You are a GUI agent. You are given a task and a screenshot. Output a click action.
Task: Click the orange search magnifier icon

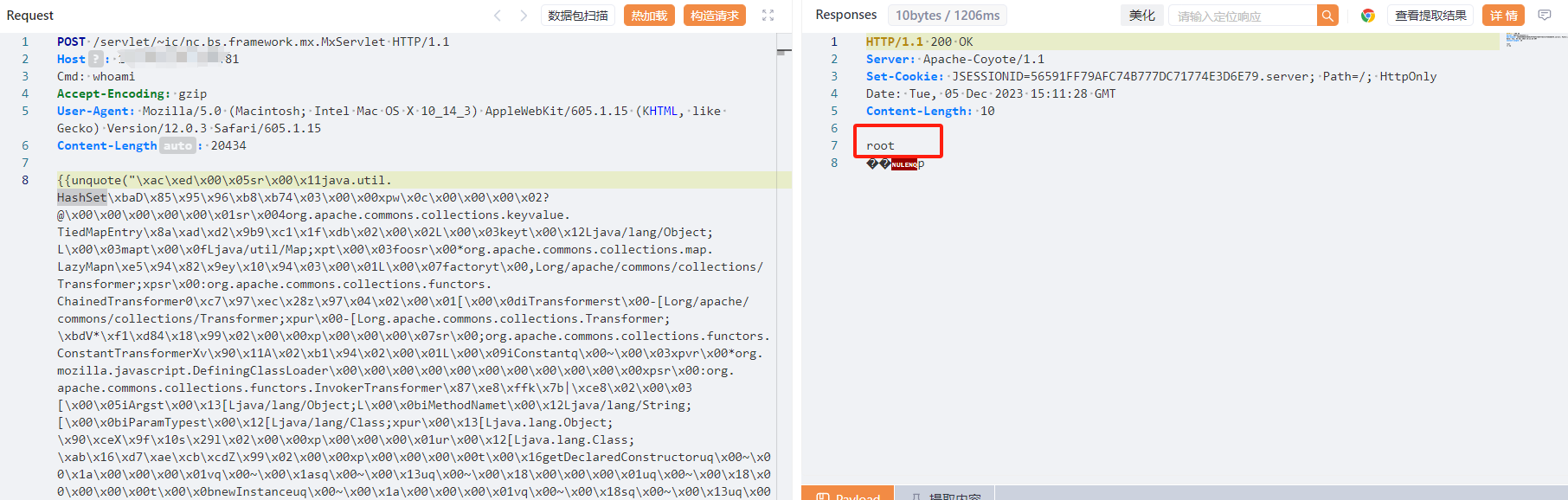(1327, 16)
